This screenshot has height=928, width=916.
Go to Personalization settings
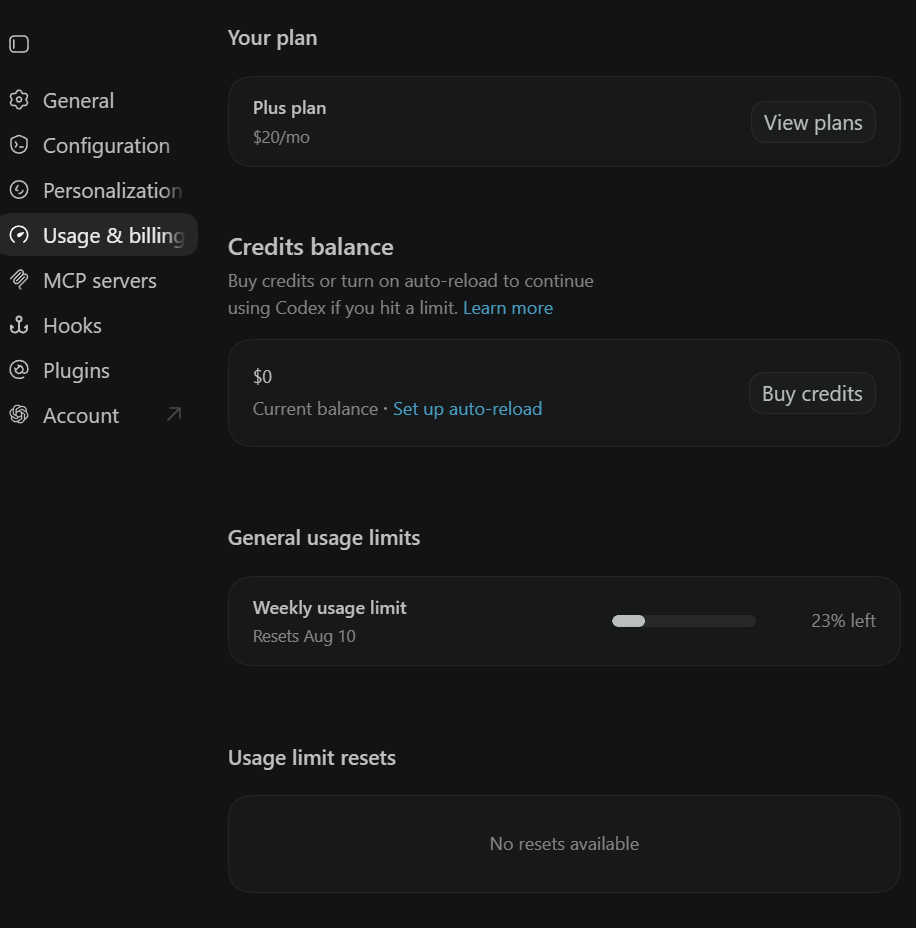98,191
